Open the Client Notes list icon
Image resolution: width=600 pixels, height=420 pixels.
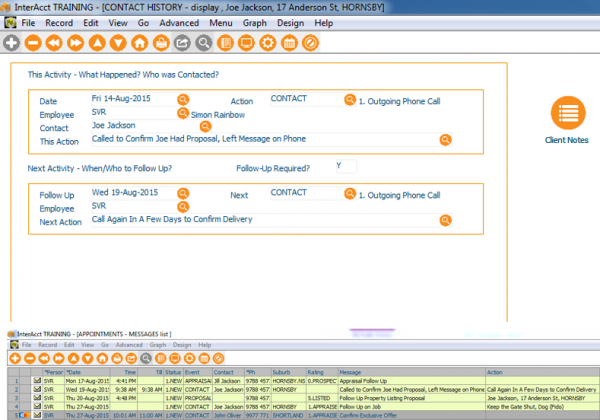tap(568, 113)
